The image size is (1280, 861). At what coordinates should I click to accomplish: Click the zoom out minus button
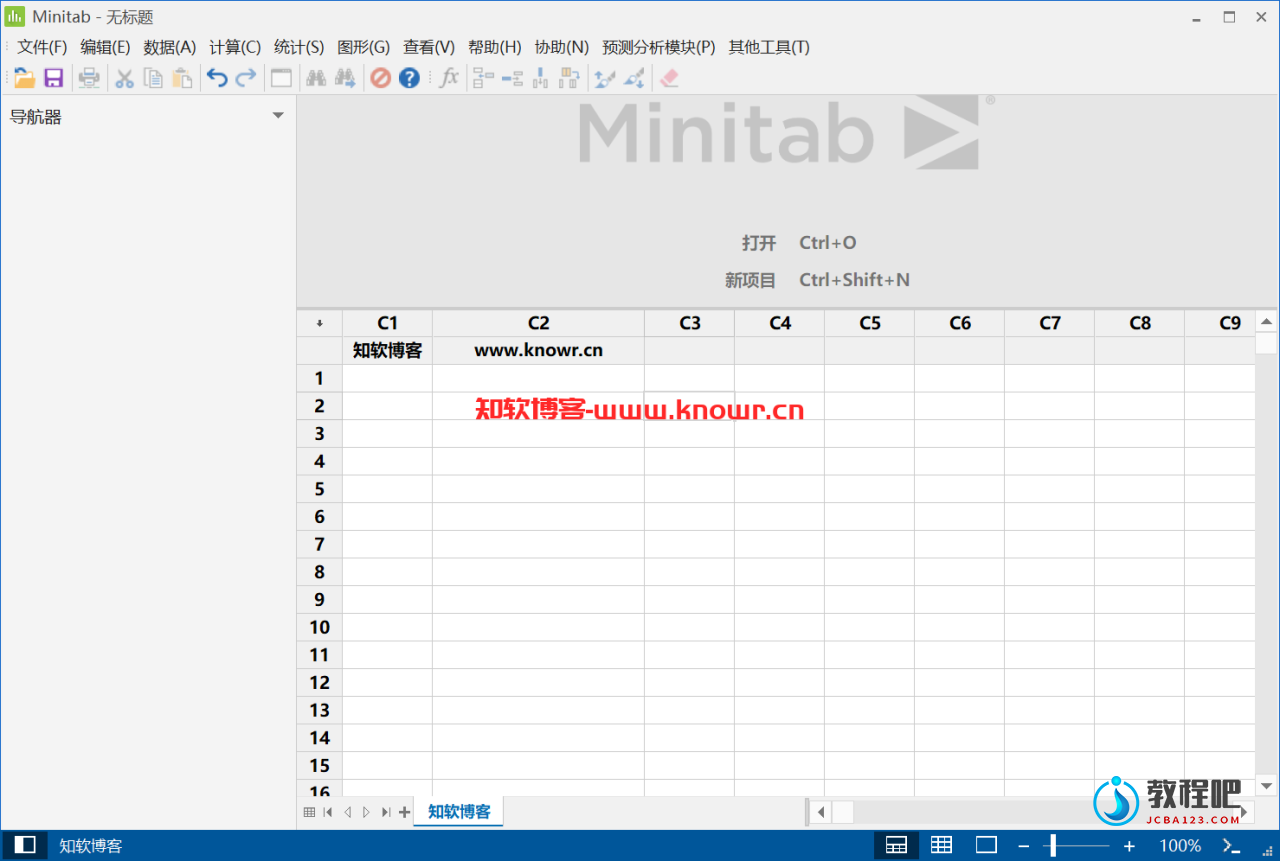[1024, 846]
